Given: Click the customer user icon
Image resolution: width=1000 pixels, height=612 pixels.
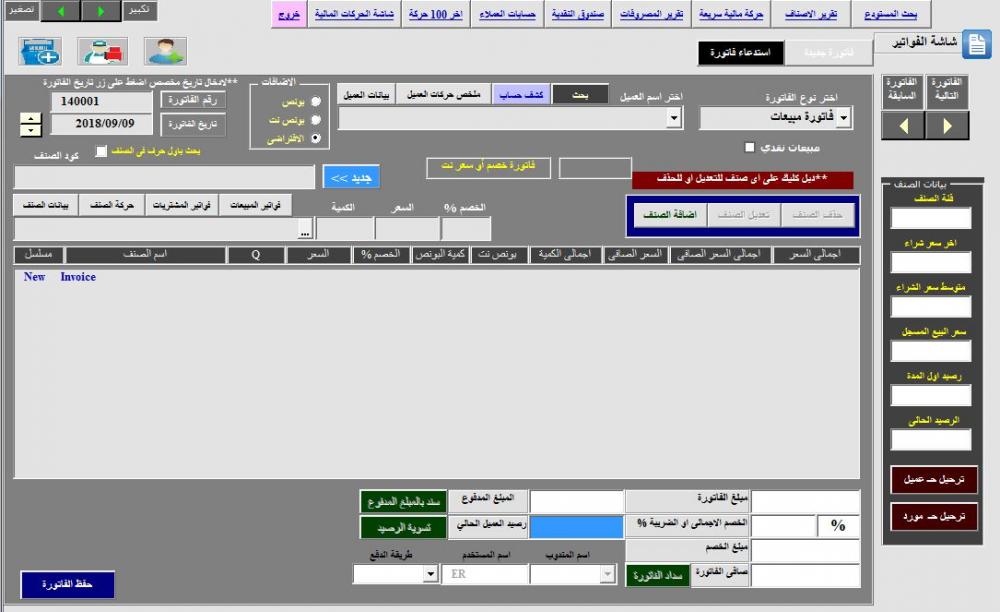Looking at the screenshot, I should 165,50.
